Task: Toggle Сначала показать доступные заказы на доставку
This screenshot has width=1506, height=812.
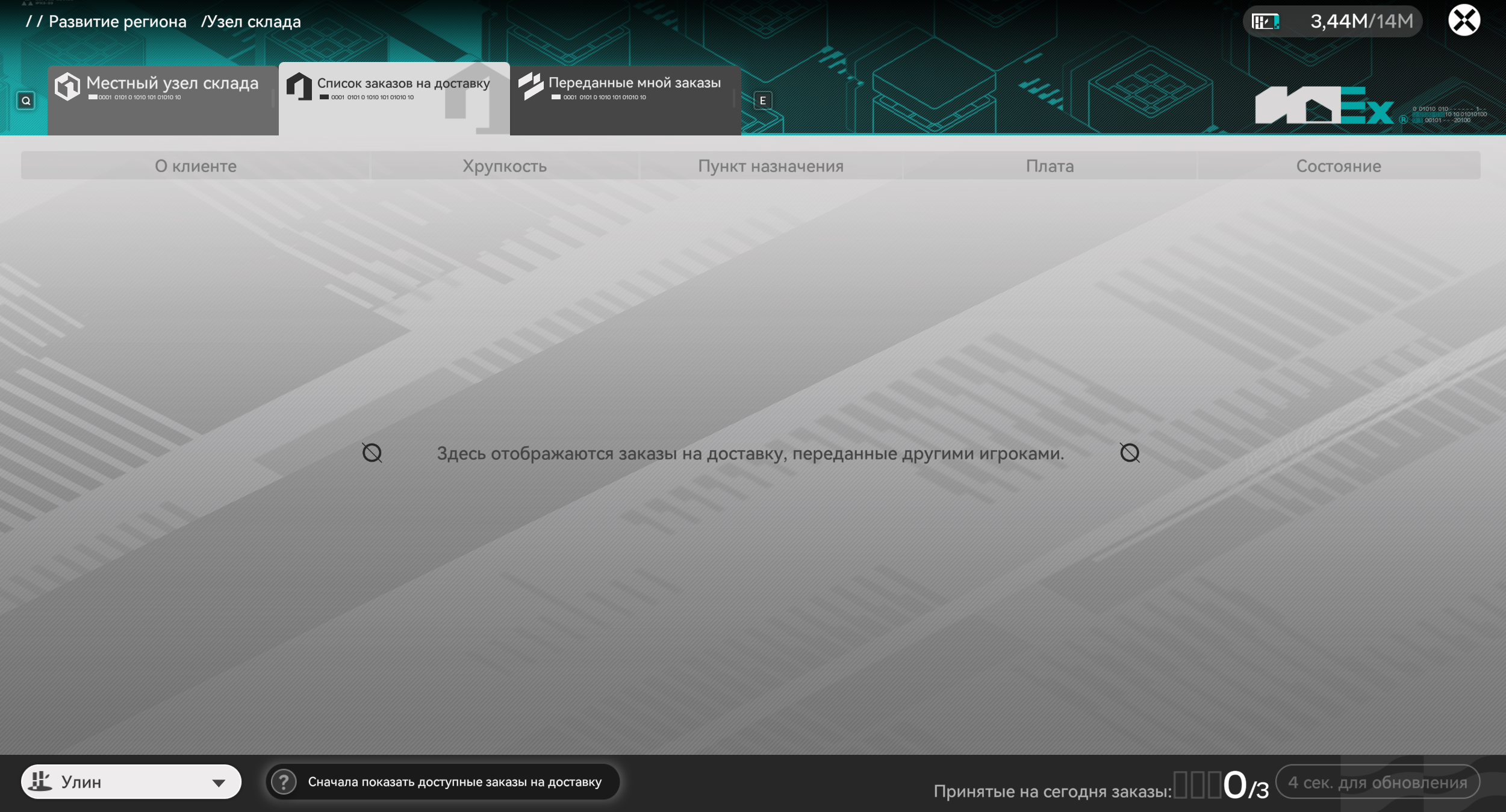Action: [x=443, y=782]
